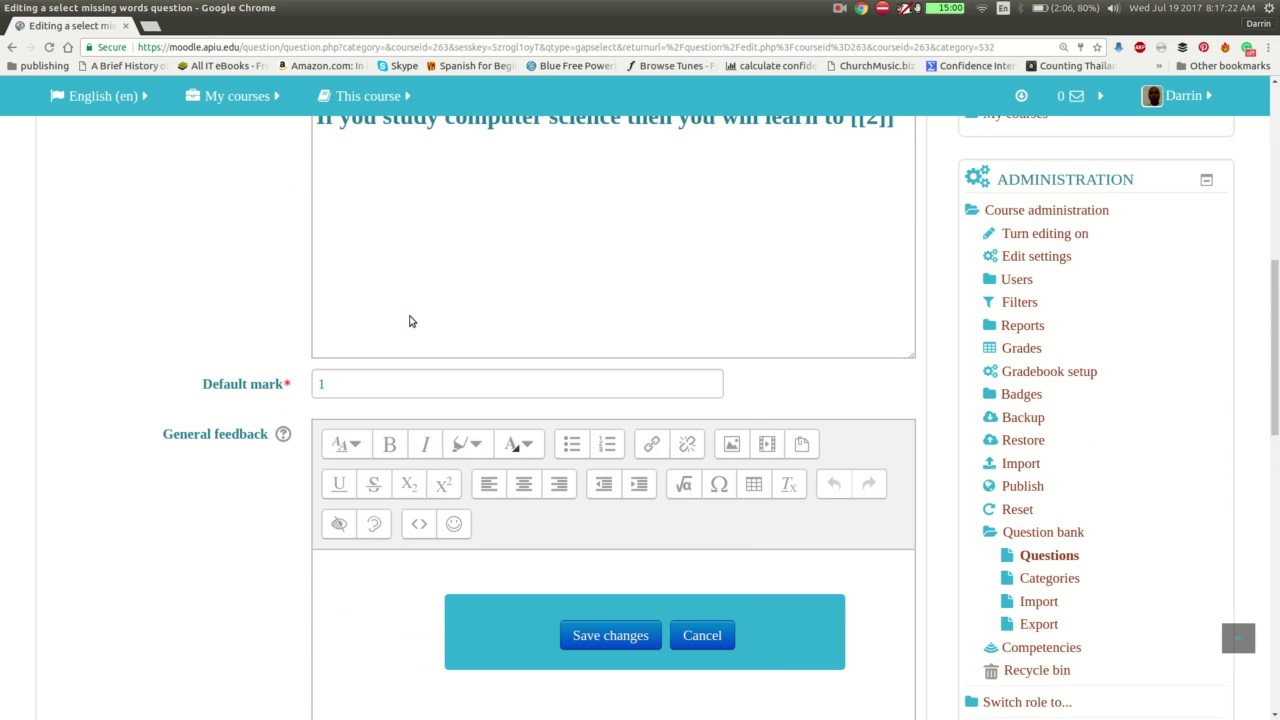This screenshot has width=1280, height=720.
Task: Open font color dropdown
Action: [x=519, y=444]
